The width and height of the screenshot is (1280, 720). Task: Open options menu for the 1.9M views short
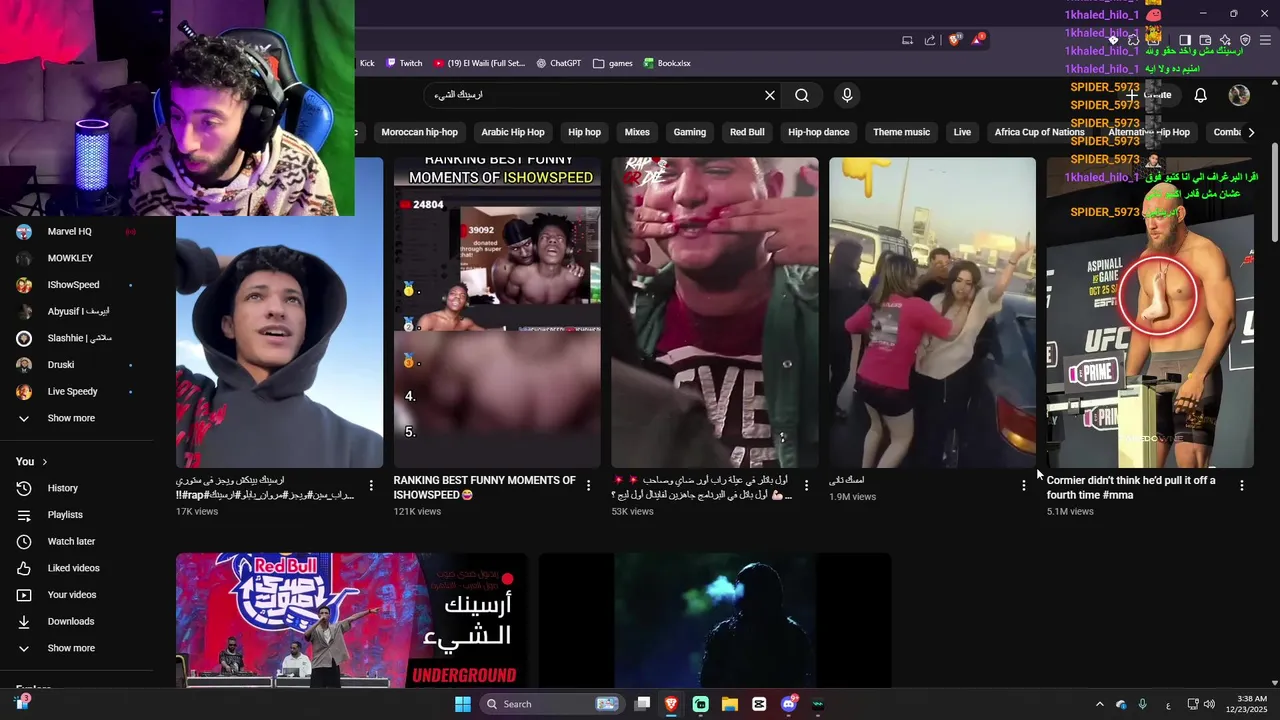1024,485
